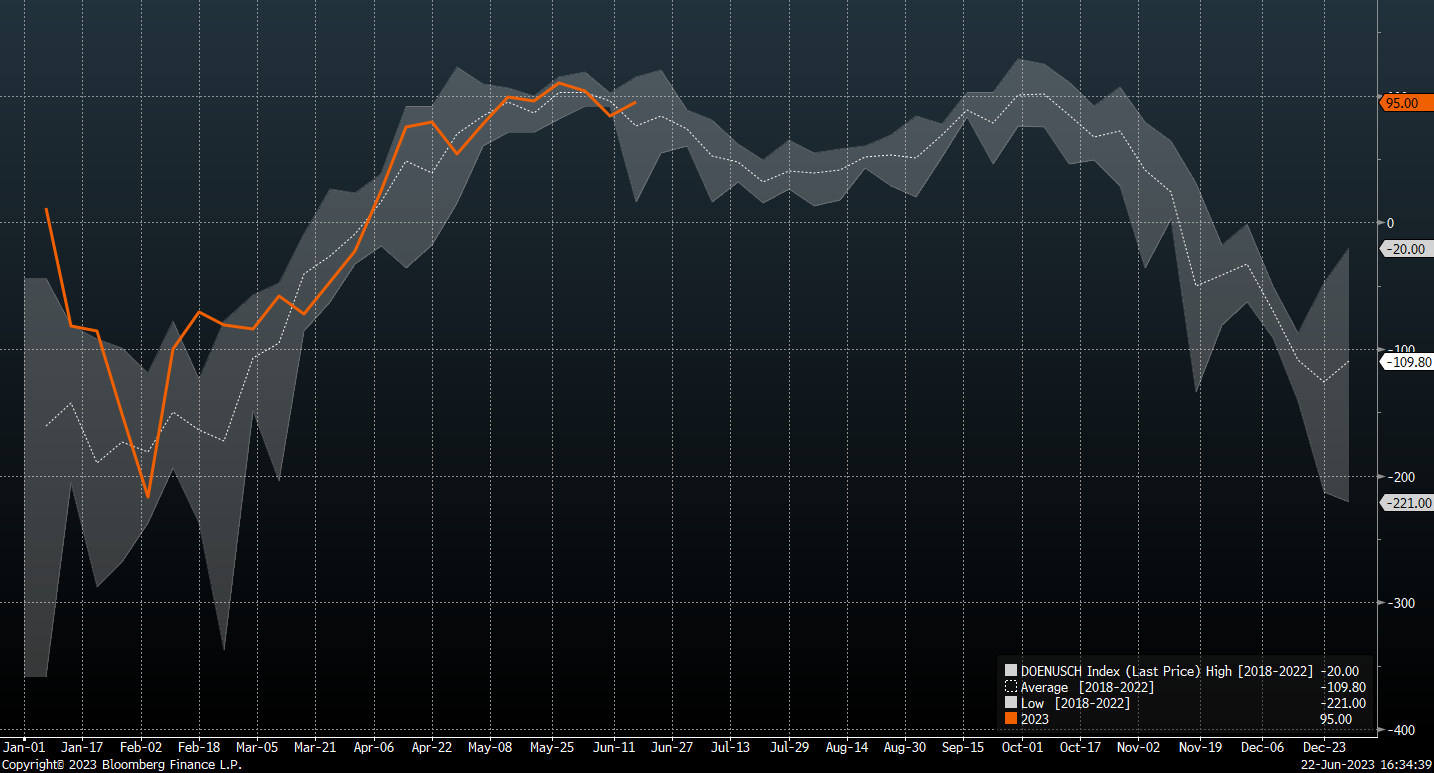Click the orange 2023 legend color swatch
This screenshot has height=773, width=1434.
[x=1011, y=719]
